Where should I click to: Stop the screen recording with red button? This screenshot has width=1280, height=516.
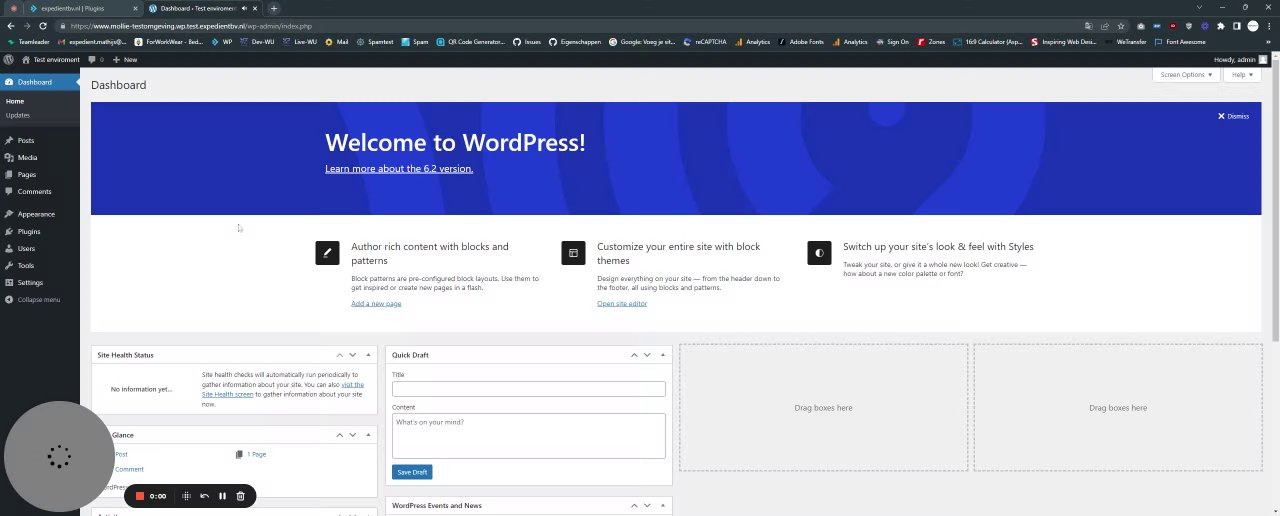click(140, 496)
